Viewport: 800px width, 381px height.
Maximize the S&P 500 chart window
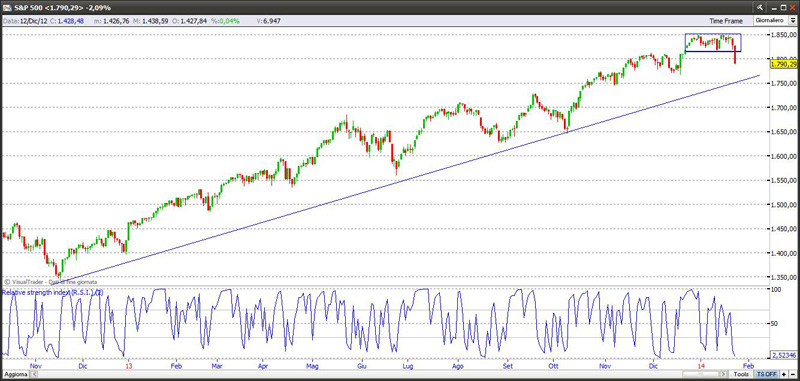(x=783, y=7)
